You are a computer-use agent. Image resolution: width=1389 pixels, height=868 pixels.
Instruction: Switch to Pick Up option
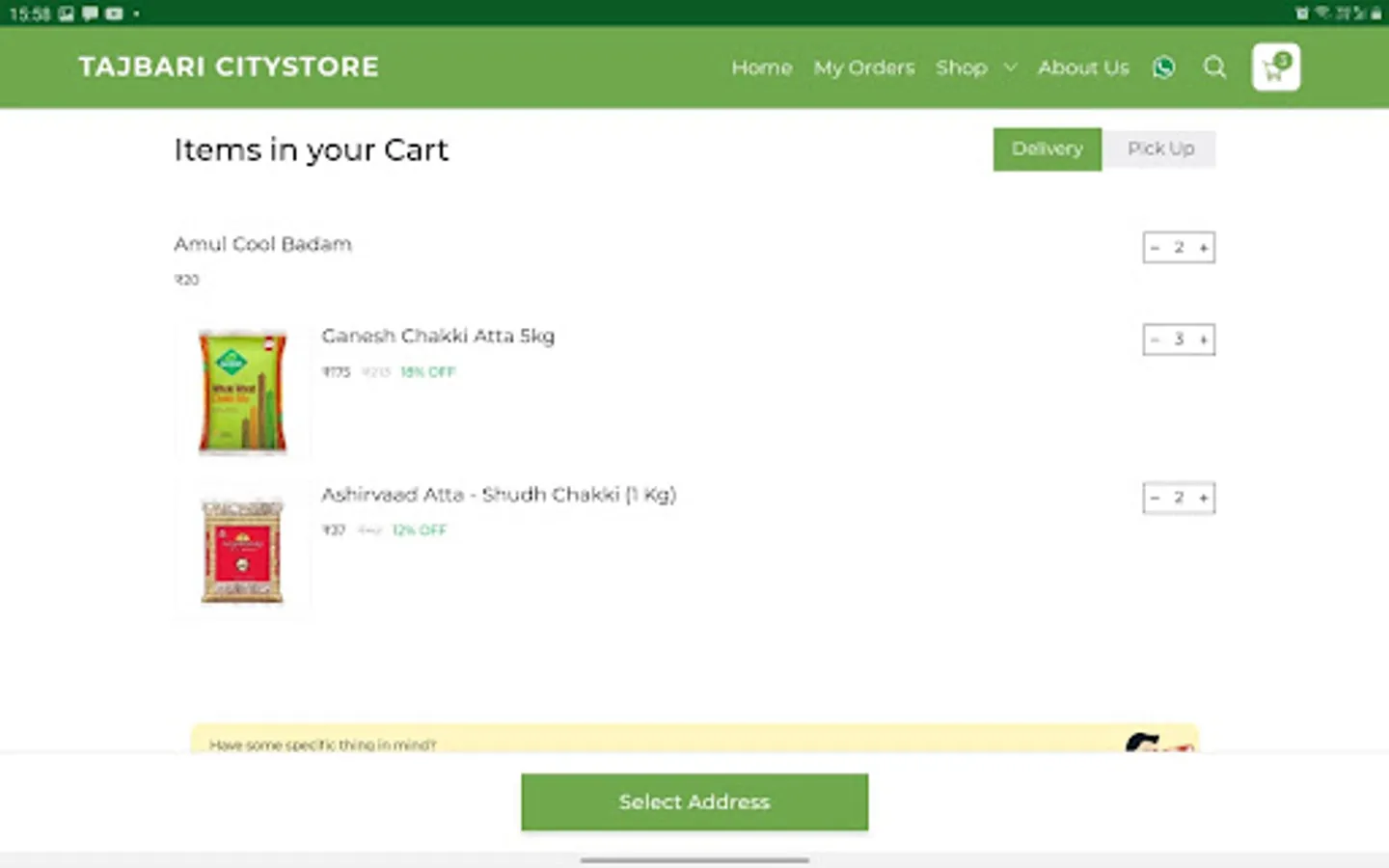[1160, 149]
